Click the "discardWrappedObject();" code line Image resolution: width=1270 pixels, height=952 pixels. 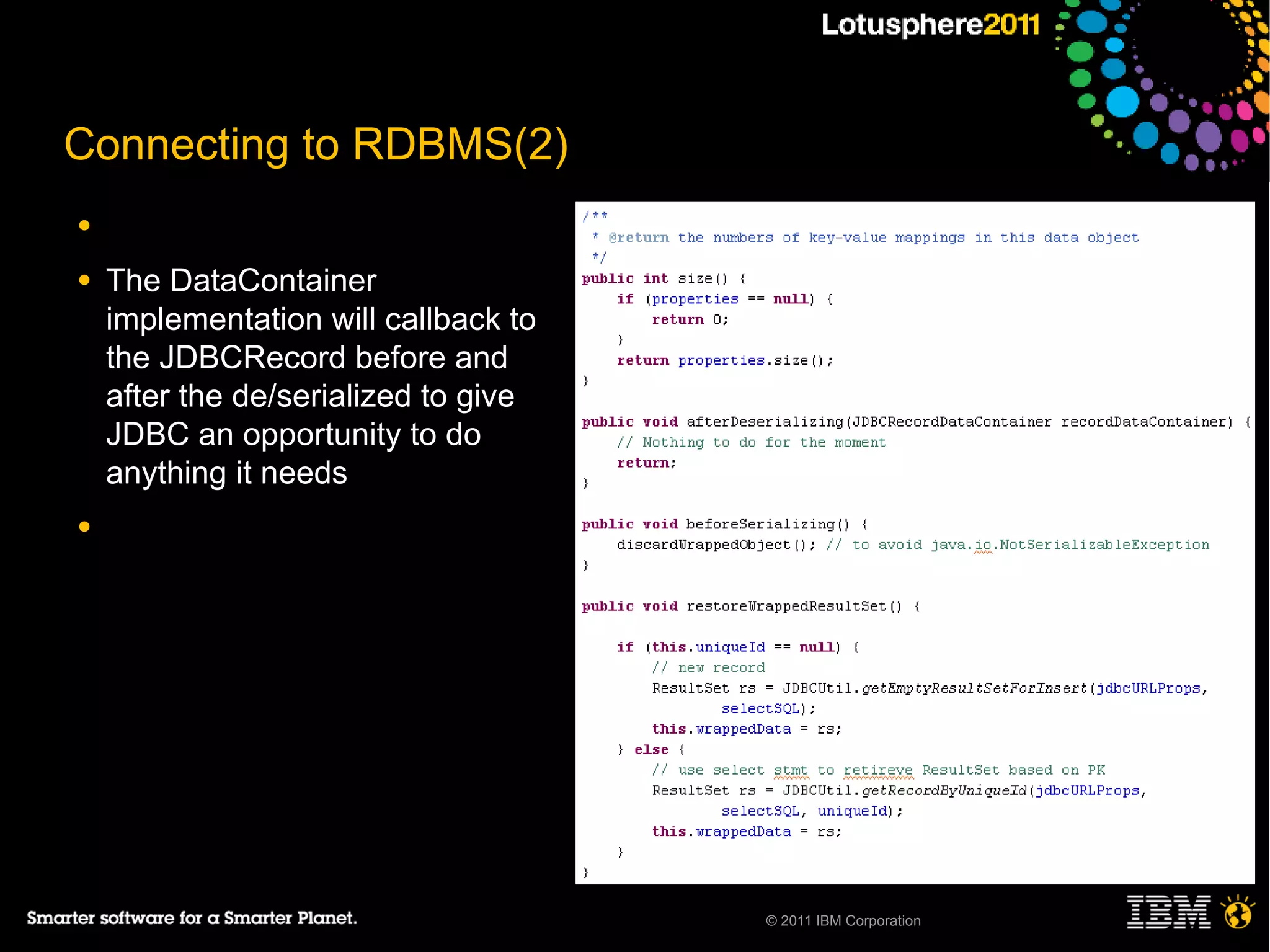coord(716,545)
